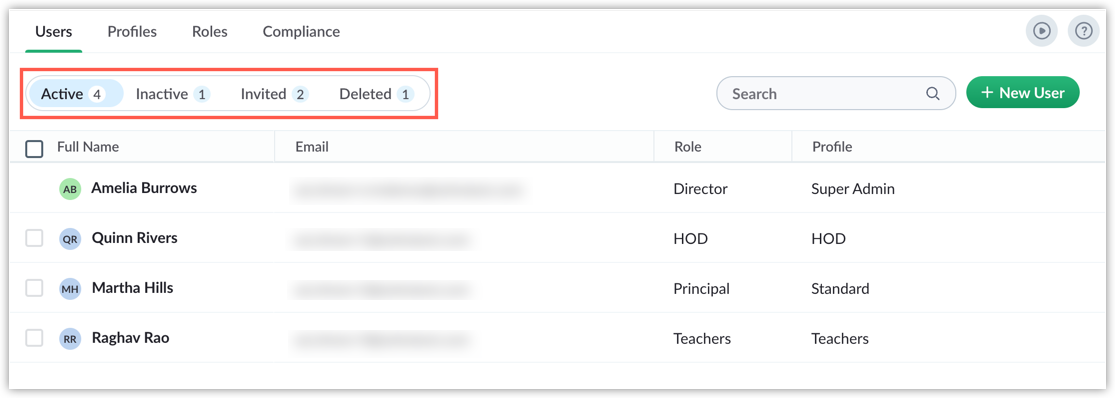The height and width of the screenshot is (398, 1115).
Task: Switch to the Profiles tab
Action: pos(132,31)
